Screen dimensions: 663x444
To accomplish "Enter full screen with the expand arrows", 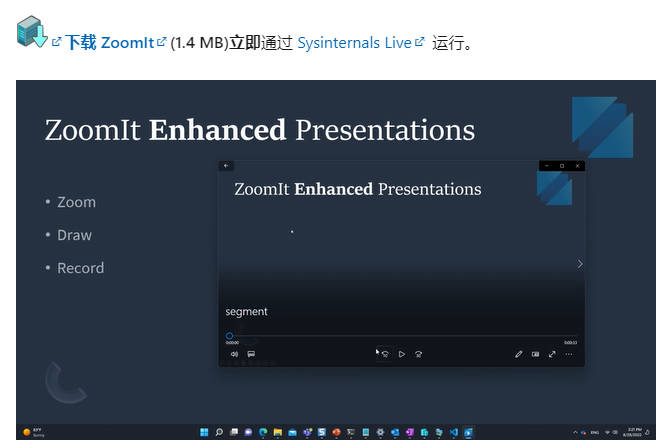I will (x=552, y=354).
